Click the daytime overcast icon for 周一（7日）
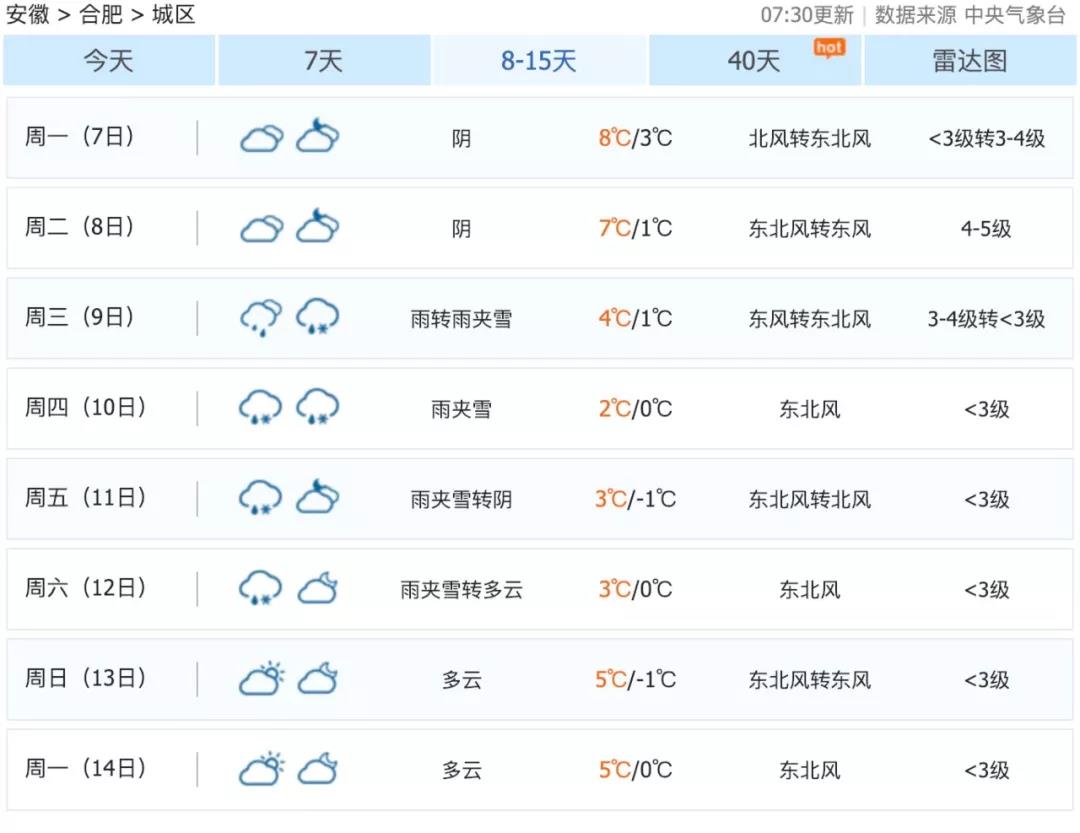 (262, 138)
